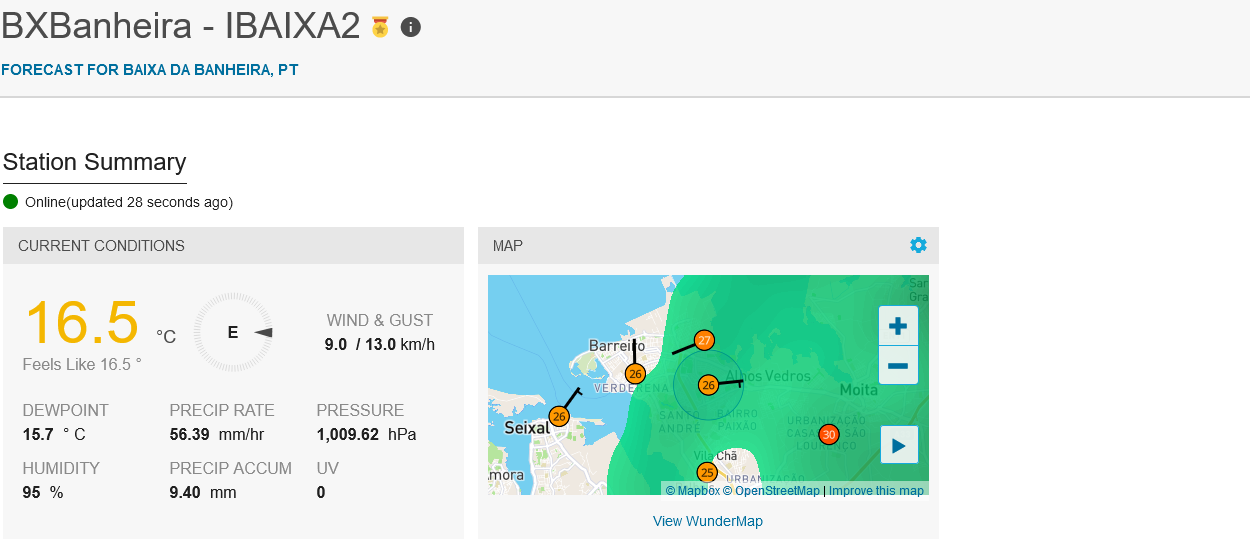Select station marker 25 near Vila Chã
Screen dimensions: 1250x539
[707, 472]
